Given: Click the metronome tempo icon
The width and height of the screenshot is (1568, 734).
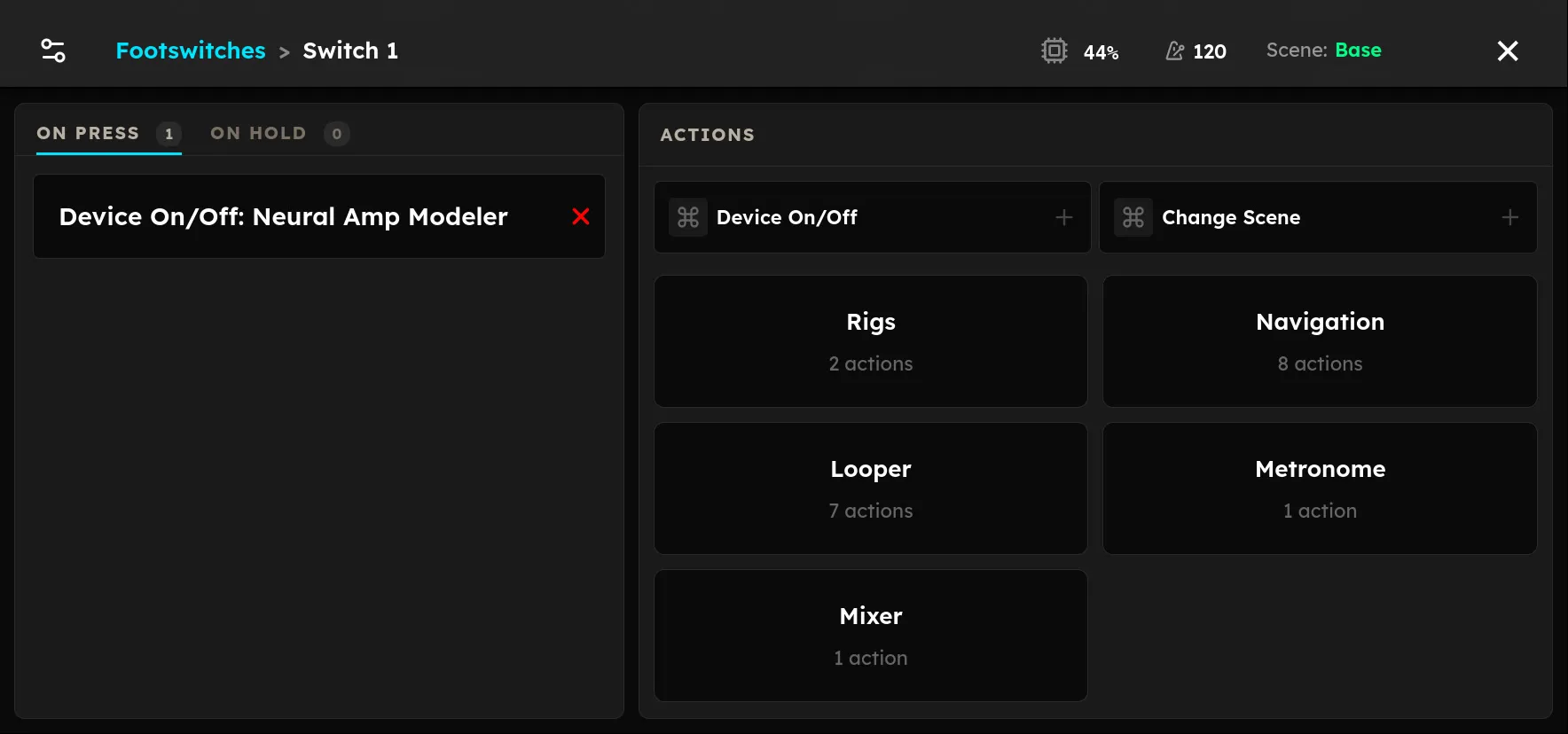Looking at the screenshot, I should pyautogui.click(x=1174, y=51).
